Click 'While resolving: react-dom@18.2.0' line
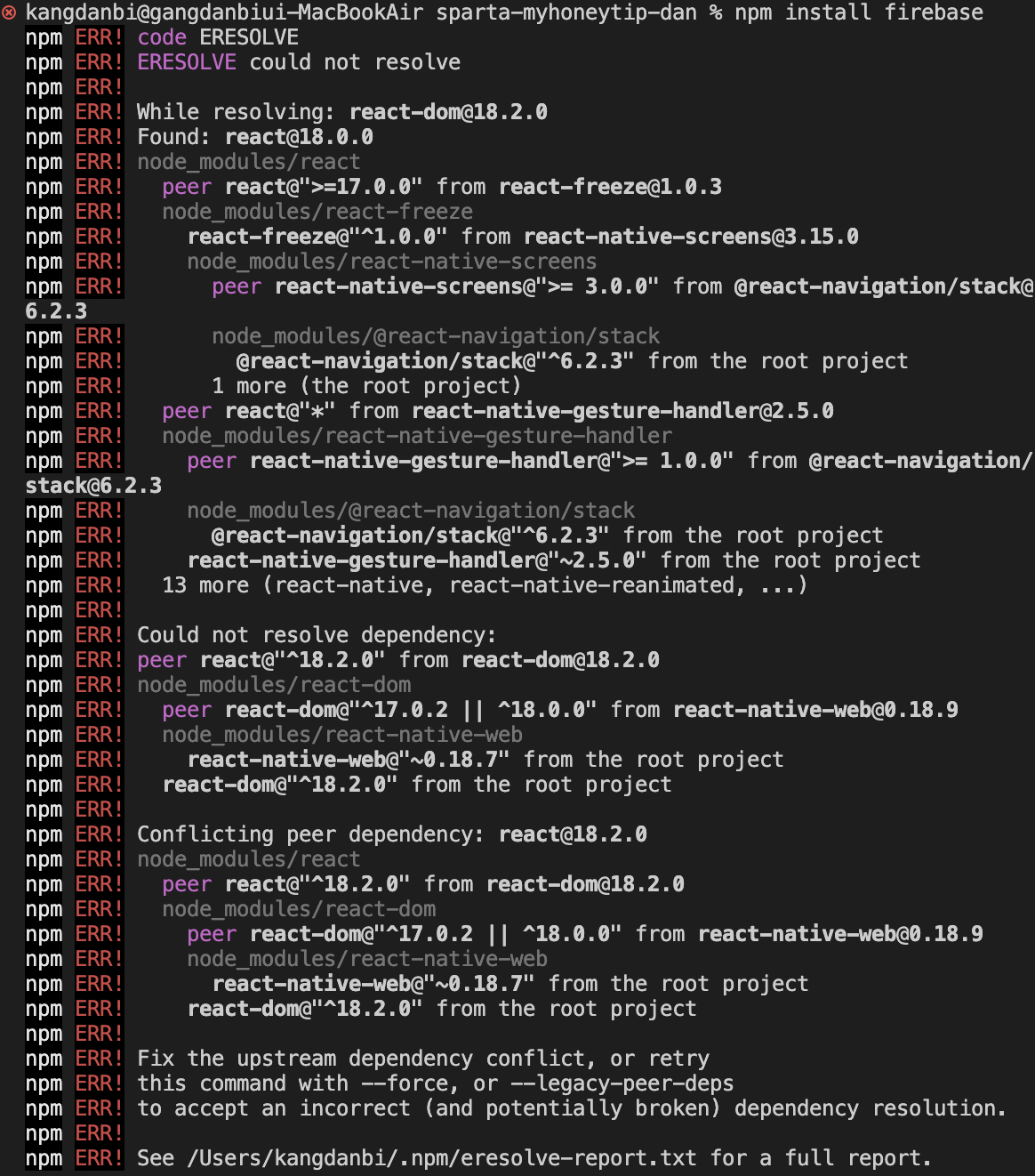 (x=342, y=112)
